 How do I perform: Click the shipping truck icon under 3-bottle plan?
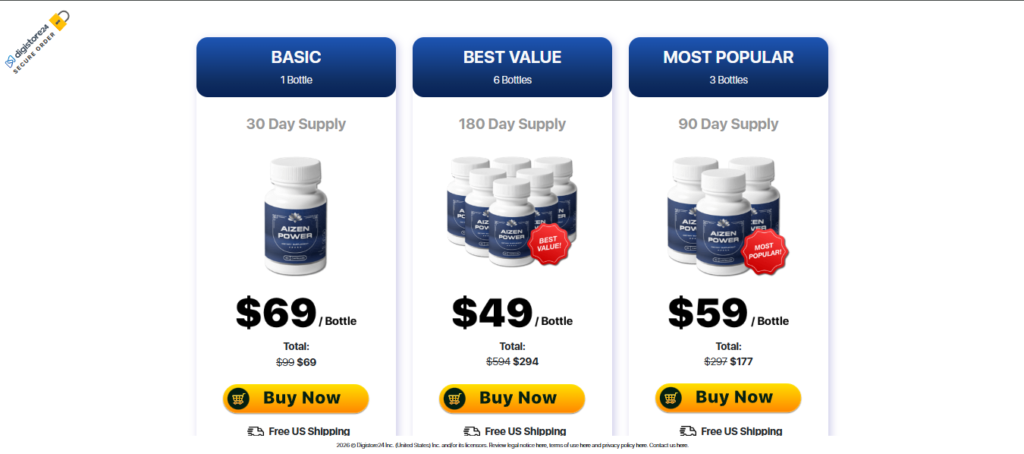[688, 431]
